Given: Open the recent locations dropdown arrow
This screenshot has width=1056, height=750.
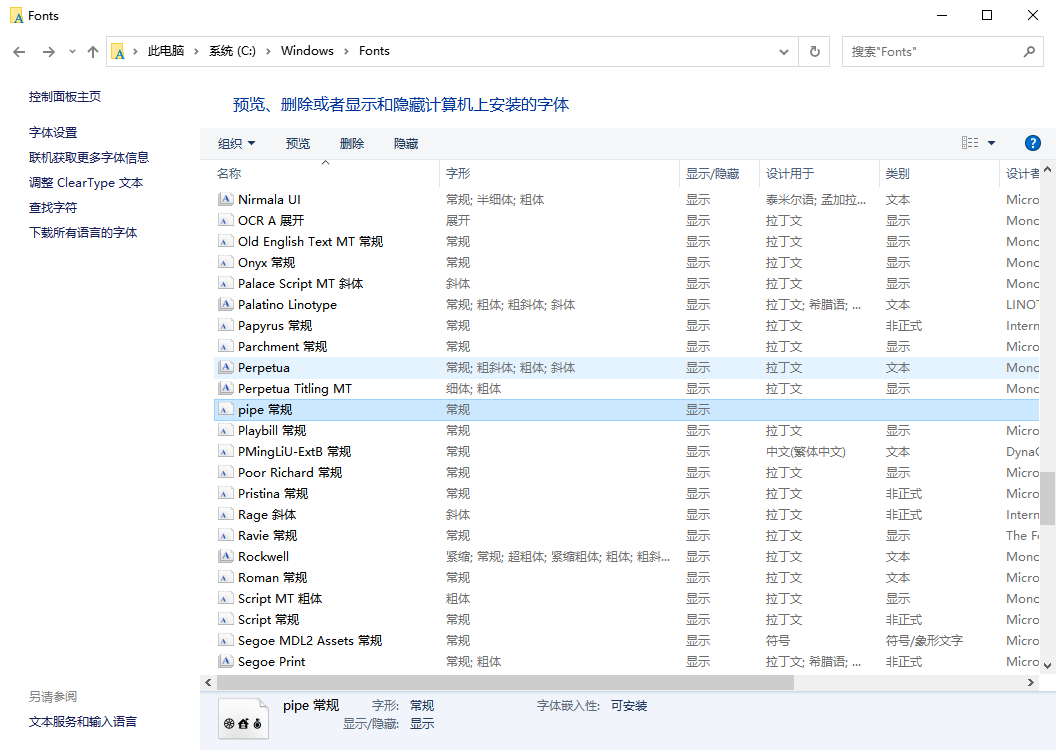Looking at the screenshot, I should coord(72,52).
